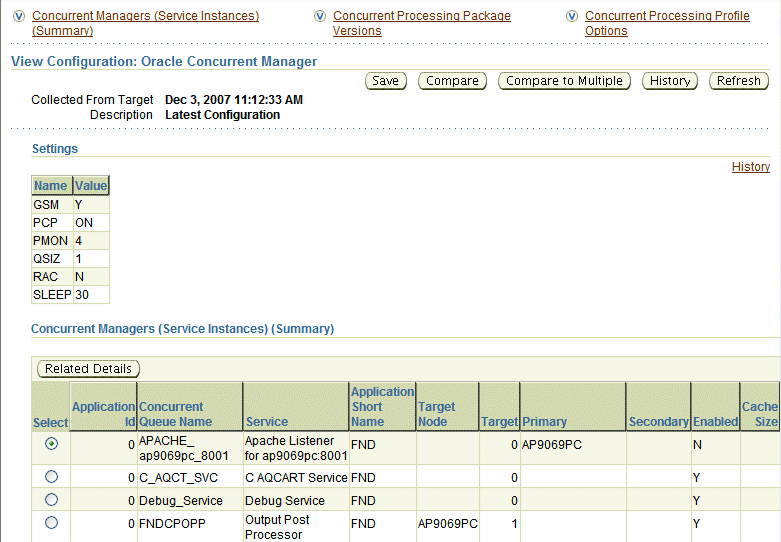Click the History button next to Refresh
Image resolution: width=781 pixels, height=542 pixels.
pos(670,81)
